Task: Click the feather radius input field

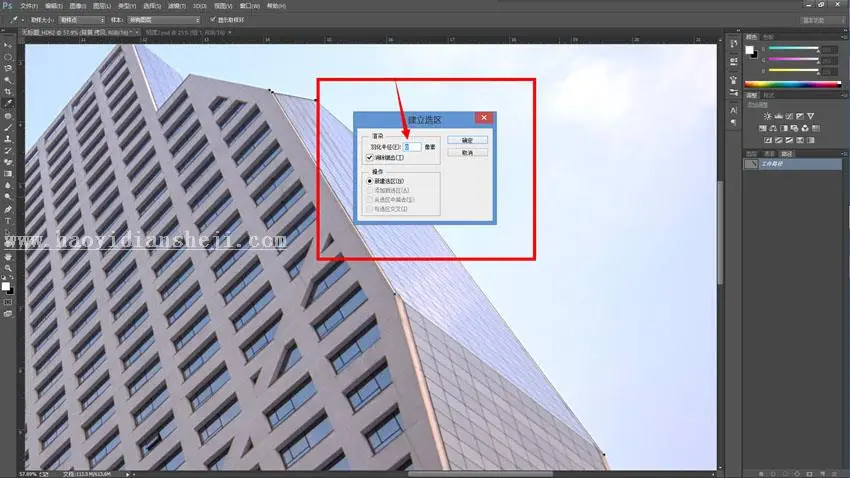Action: pos(412,147)
